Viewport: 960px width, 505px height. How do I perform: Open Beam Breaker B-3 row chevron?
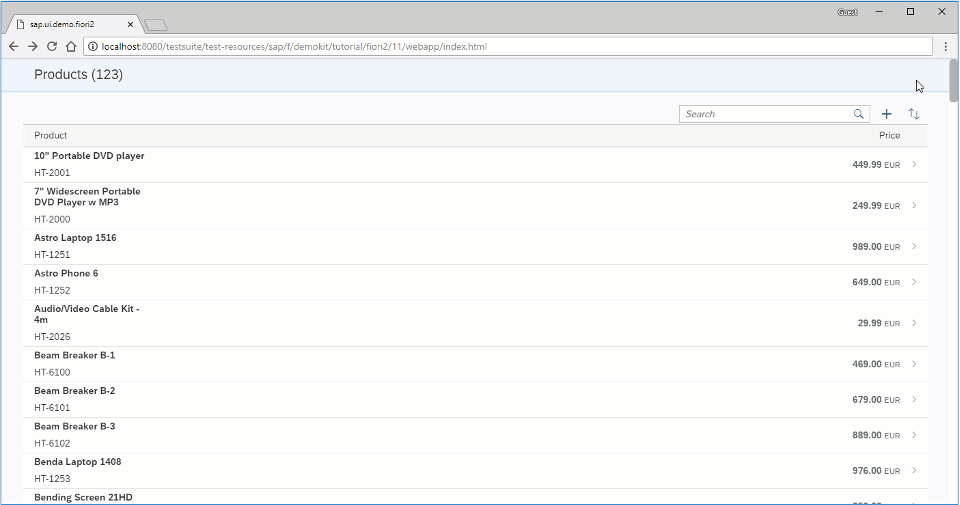[x=914, y=435]
